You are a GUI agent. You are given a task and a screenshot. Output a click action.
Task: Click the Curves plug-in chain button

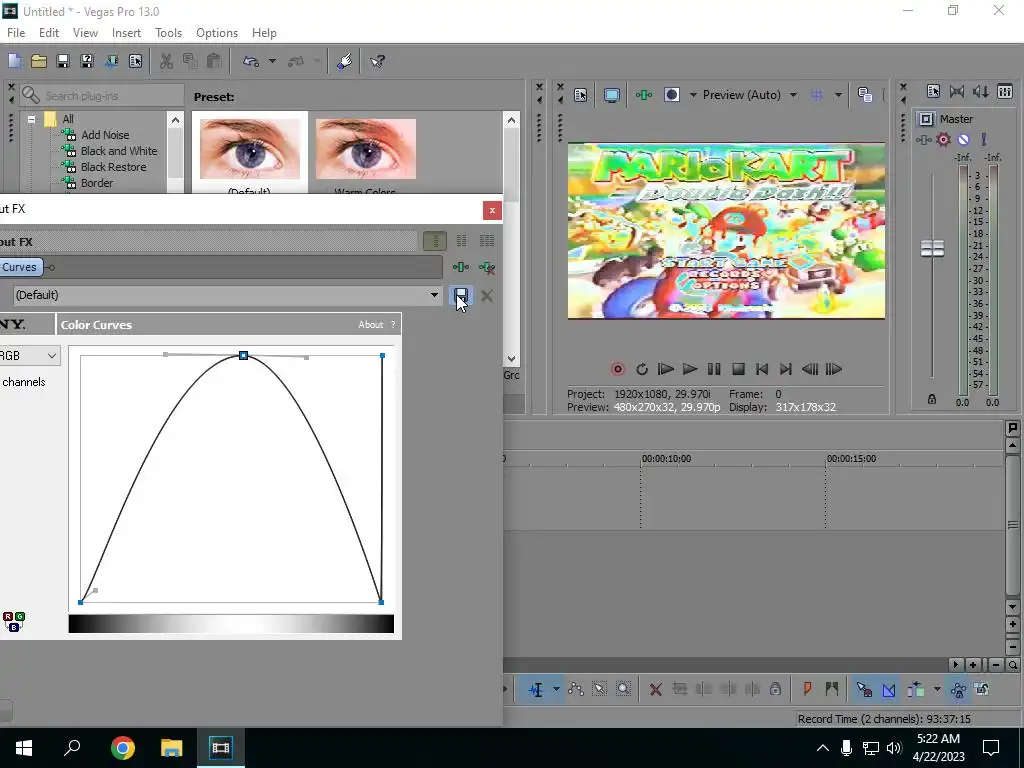coord(20,267)
